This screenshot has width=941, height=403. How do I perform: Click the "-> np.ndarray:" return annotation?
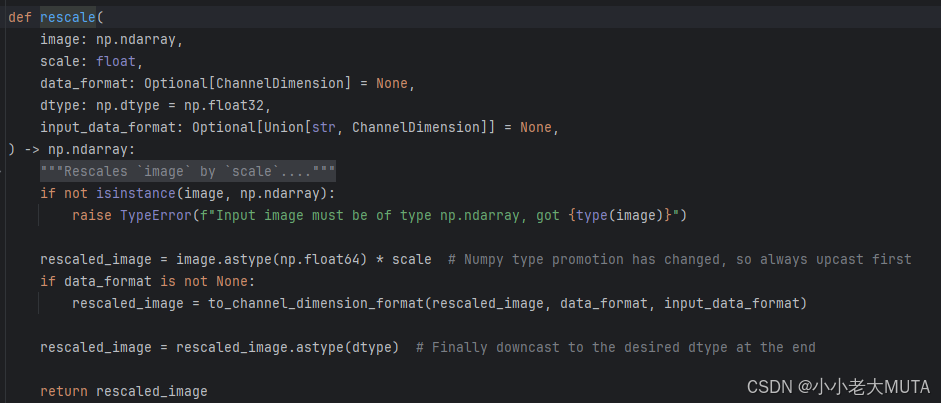[80, 149]
